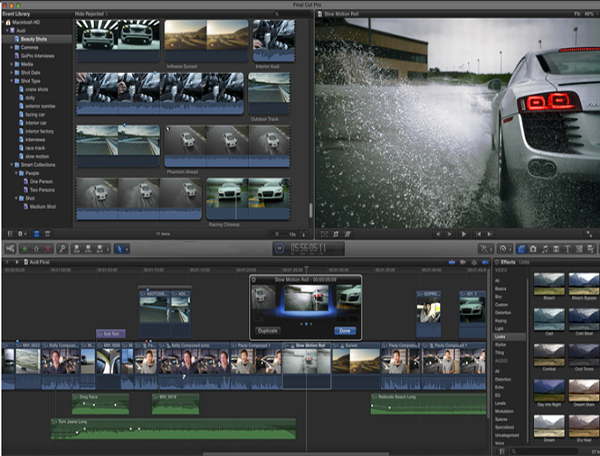Expand the Shot Date folder
600x456 pixels.
[x=11, y=73]
